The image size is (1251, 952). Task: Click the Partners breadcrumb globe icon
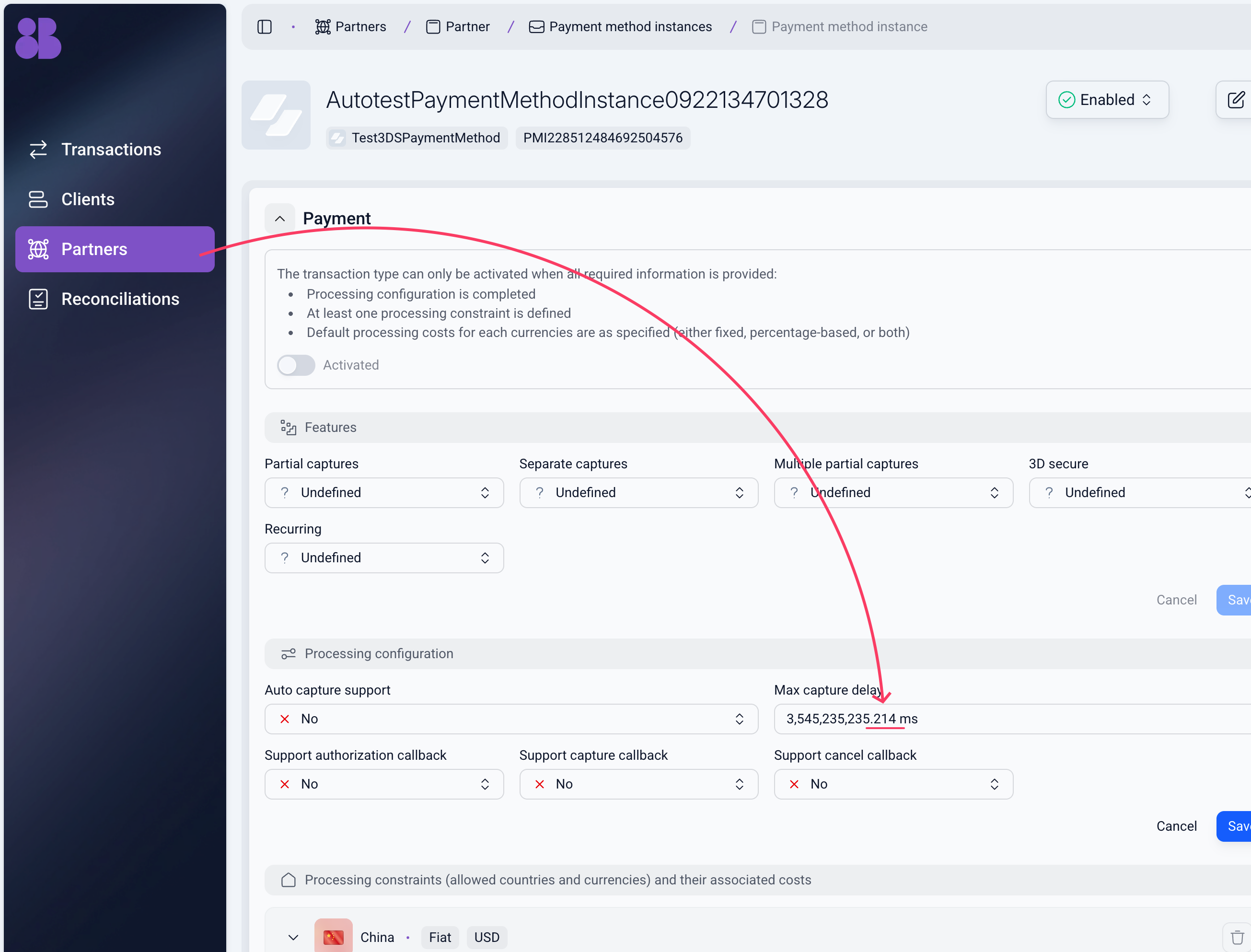coord(323,27)
